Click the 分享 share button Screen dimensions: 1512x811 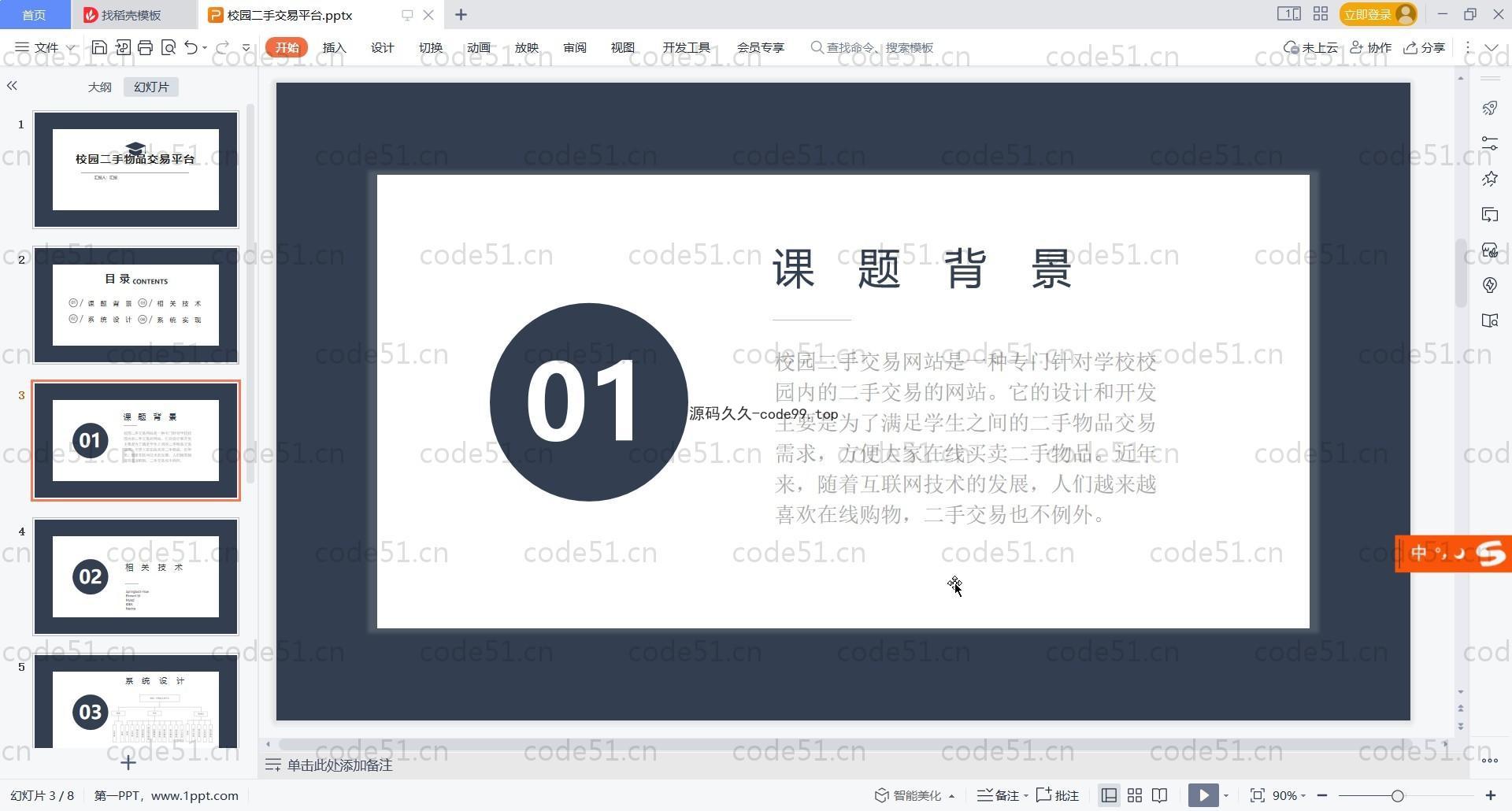tap(1425, 47)
